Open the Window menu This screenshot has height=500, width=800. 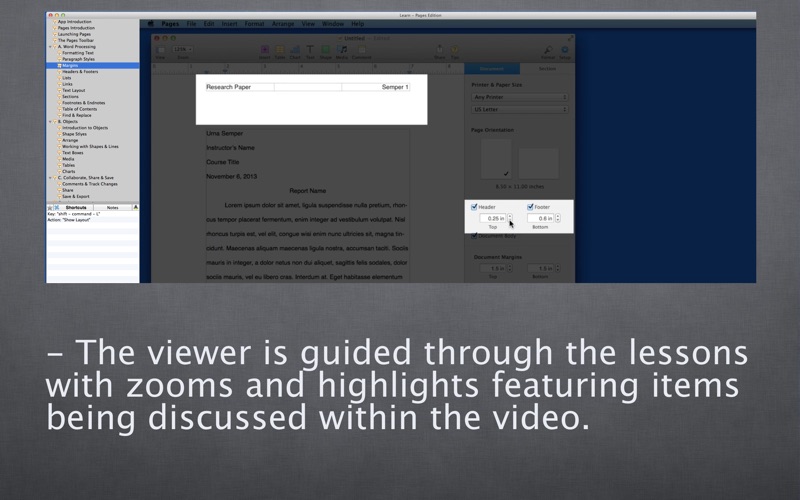click(x=333, y=23)
